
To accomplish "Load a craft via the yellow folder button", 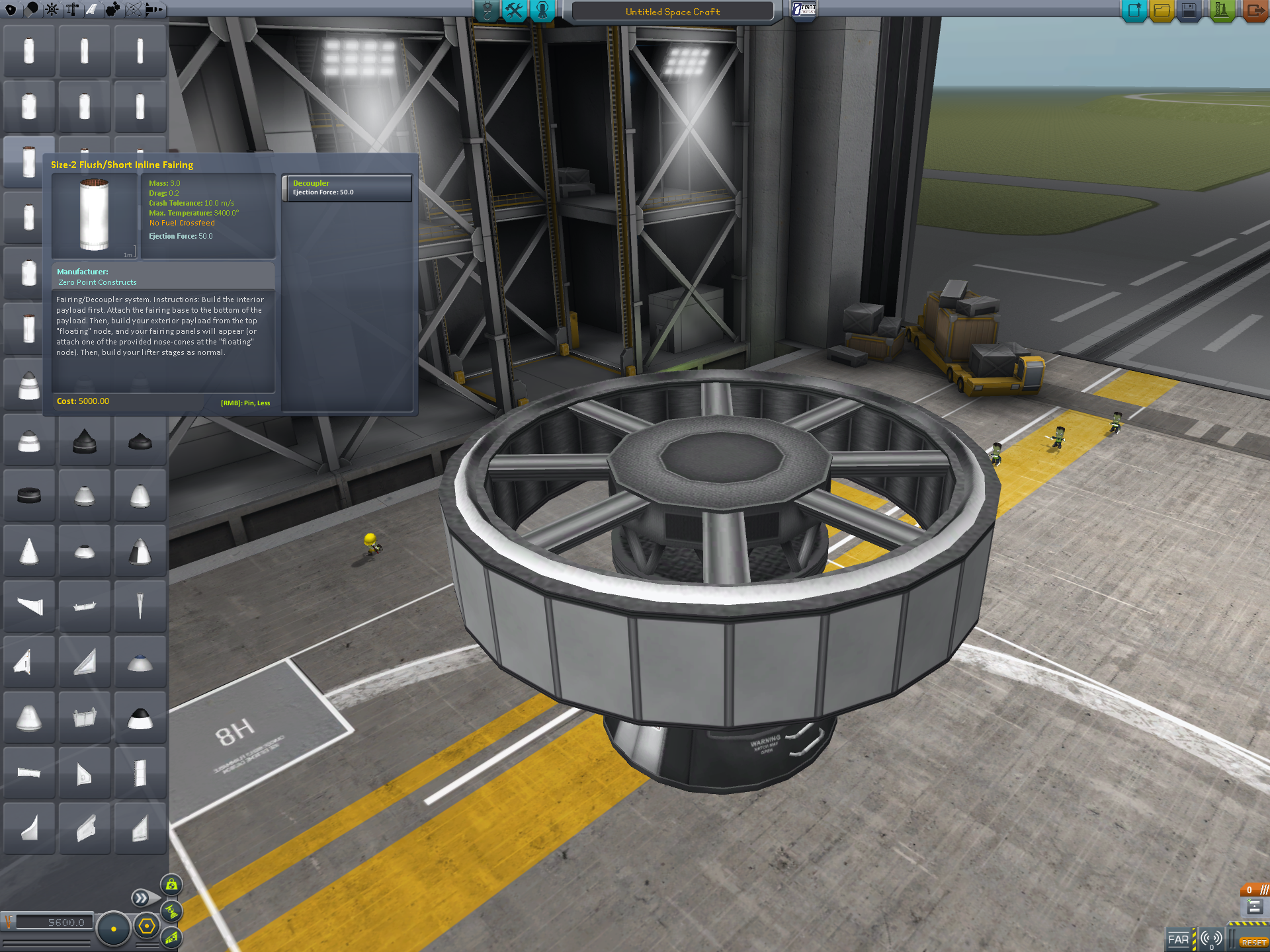I will pos(1162,11).
